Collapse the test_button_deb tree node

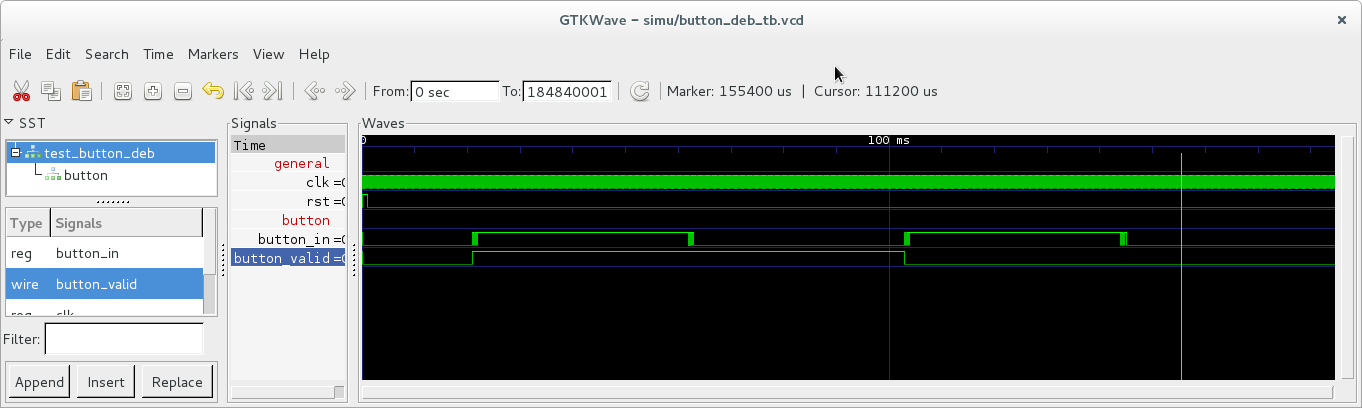pyautogui.click(x=16, y=153)
